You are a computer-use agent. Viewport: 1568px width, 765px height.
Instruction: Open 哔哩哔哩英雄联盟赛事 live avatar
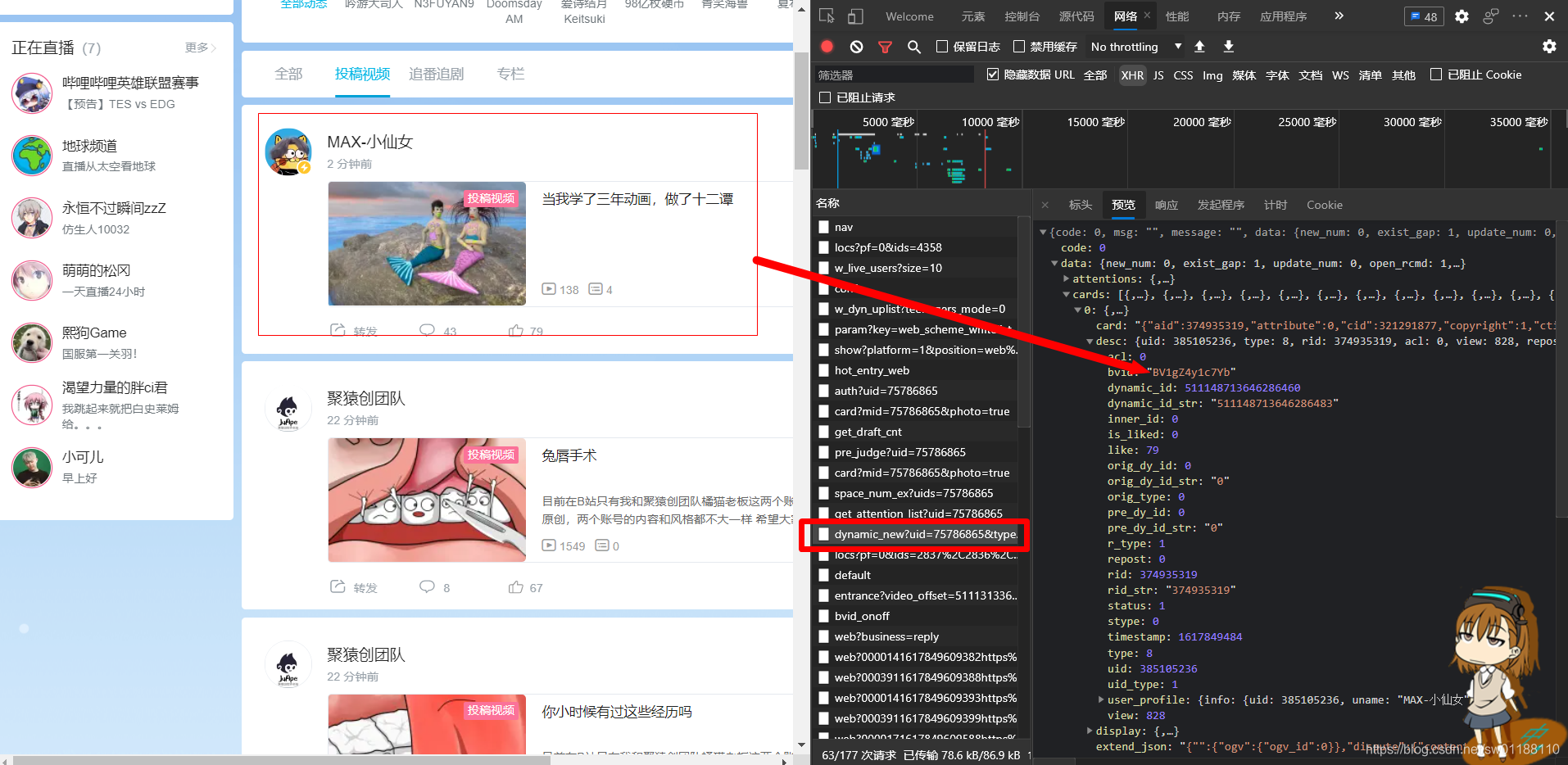(32, 93)
